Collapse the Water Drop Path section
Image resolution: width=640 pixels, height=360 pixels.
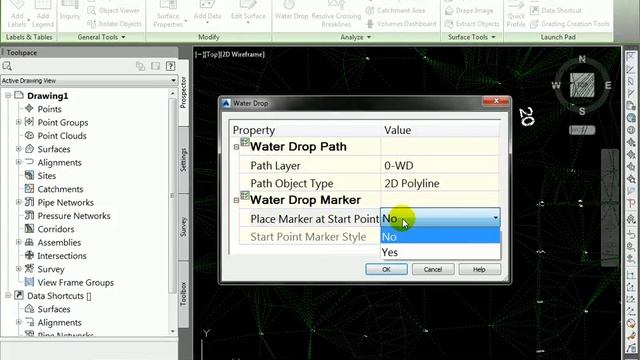point(236,147)
